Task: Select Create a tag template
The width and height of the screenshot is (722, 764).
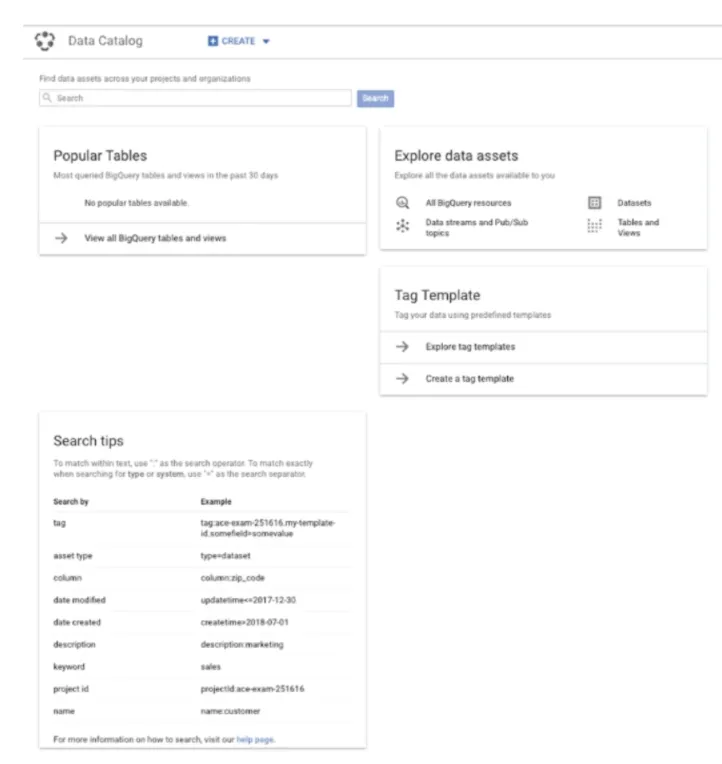Action: (470, 379)
